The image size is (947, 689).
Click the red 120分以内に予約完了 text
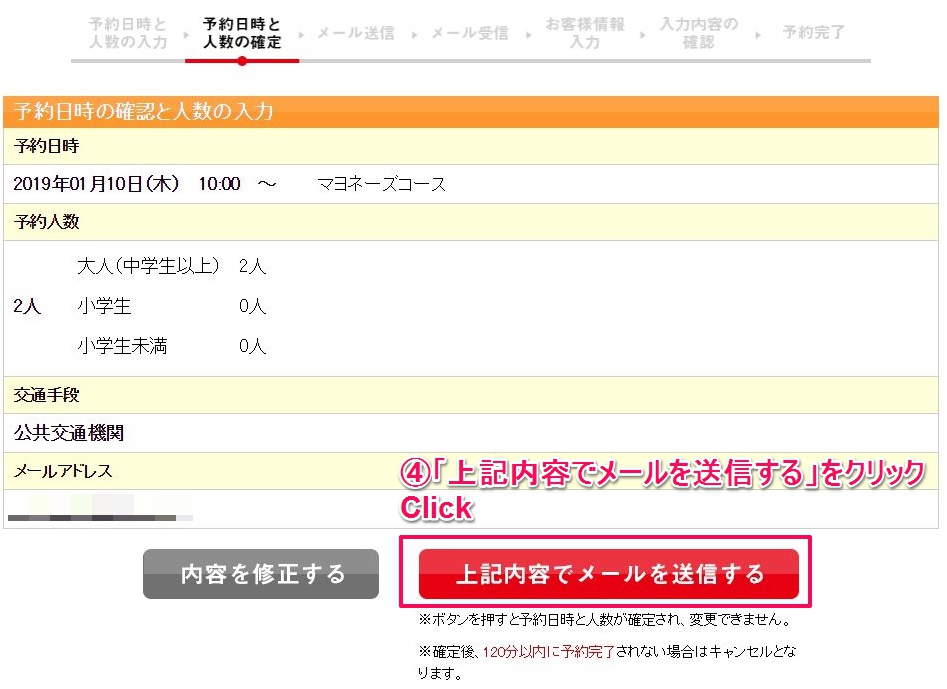click(549, 652)
